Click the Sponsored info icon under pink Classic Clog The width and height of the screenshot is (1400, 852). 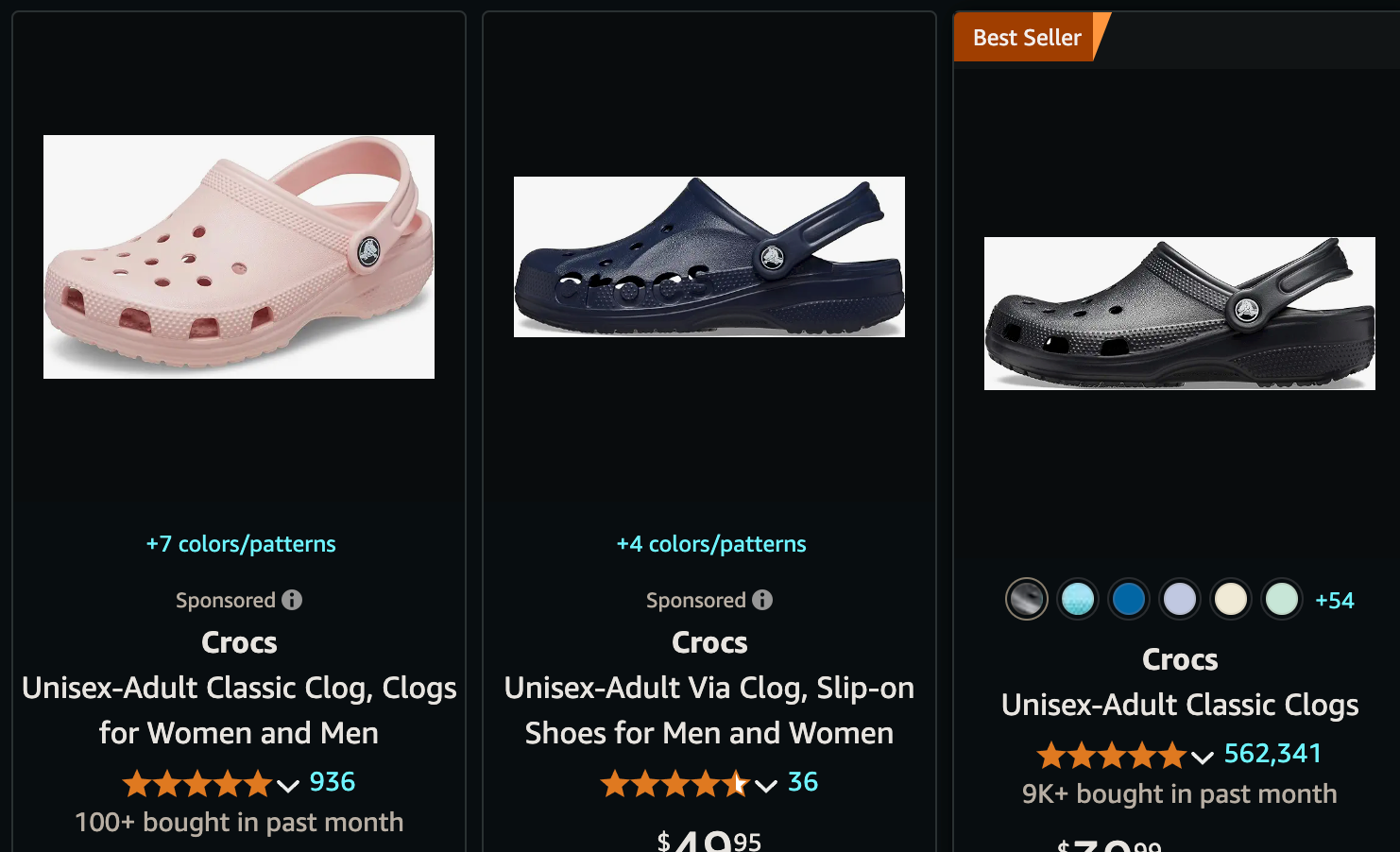(292, 600)
